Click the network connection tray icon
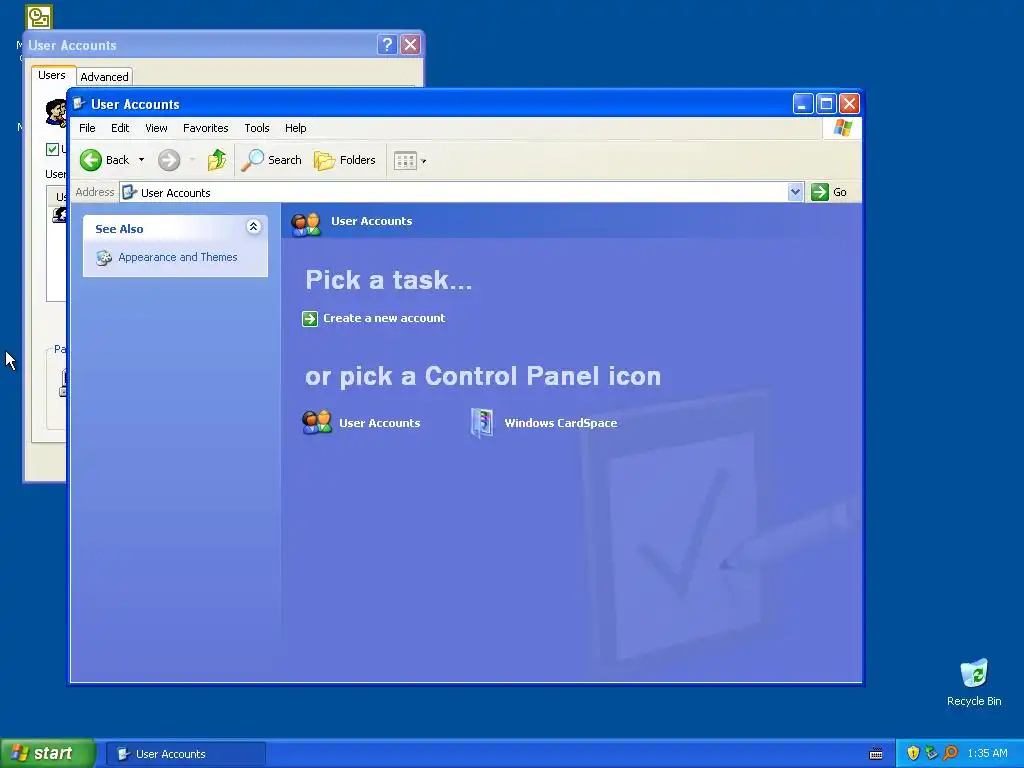Screen dimensions: 1024x768 (931, 753)
